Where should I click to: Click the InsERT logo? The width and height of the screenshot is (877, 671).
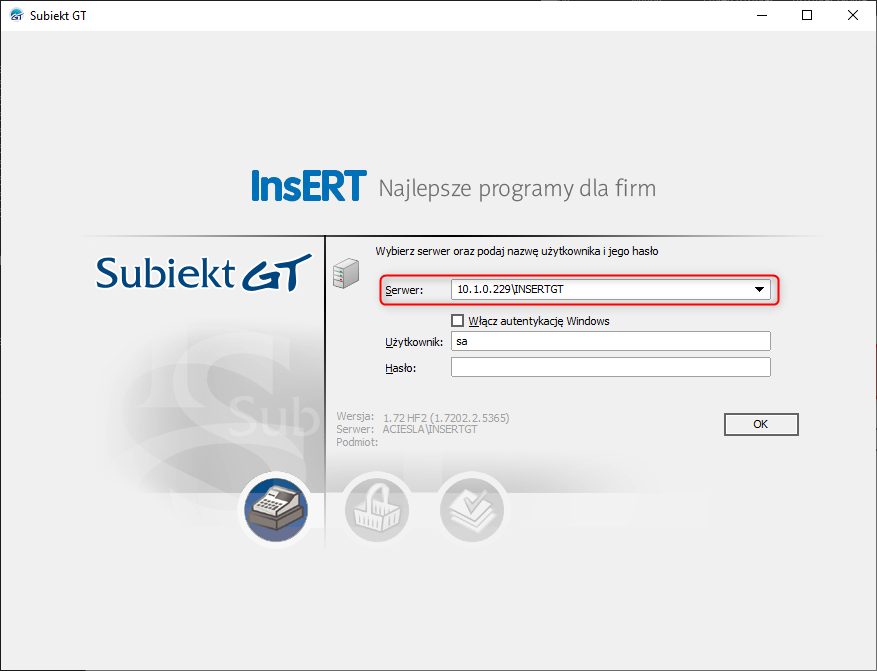(309, 186)
